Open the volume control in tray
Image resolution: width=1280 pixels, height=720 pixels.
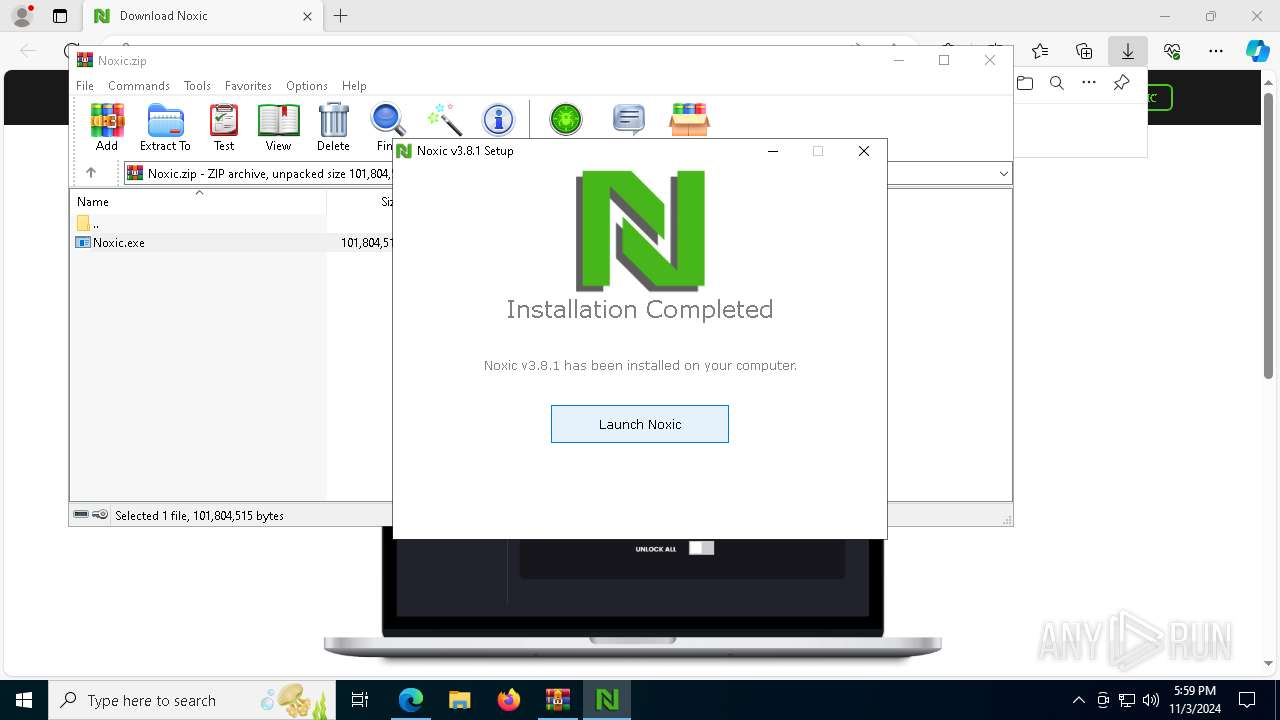pos(1151,700)
